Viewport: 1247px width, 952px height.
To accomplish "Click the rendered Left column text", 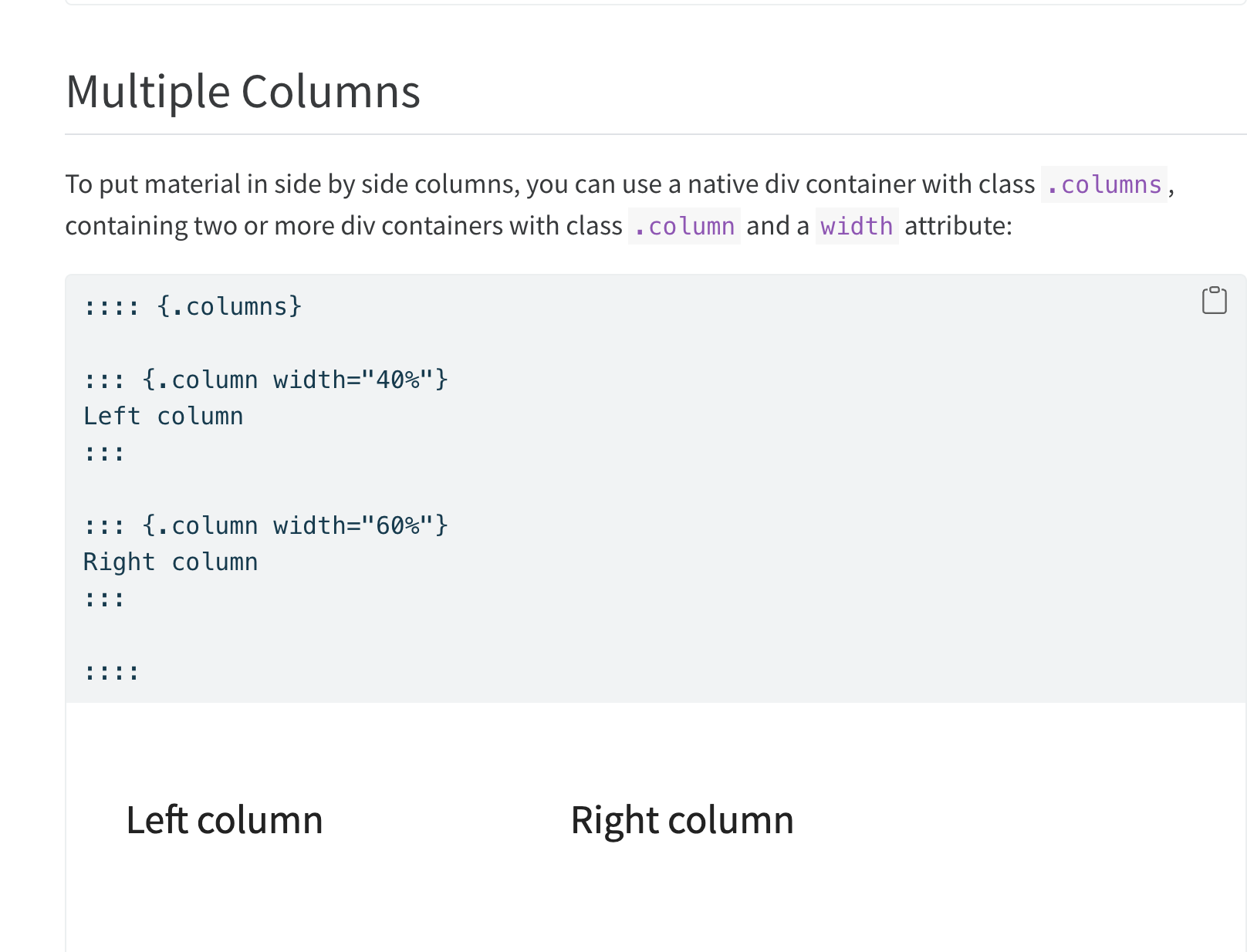I will click(x=225, y=820).
